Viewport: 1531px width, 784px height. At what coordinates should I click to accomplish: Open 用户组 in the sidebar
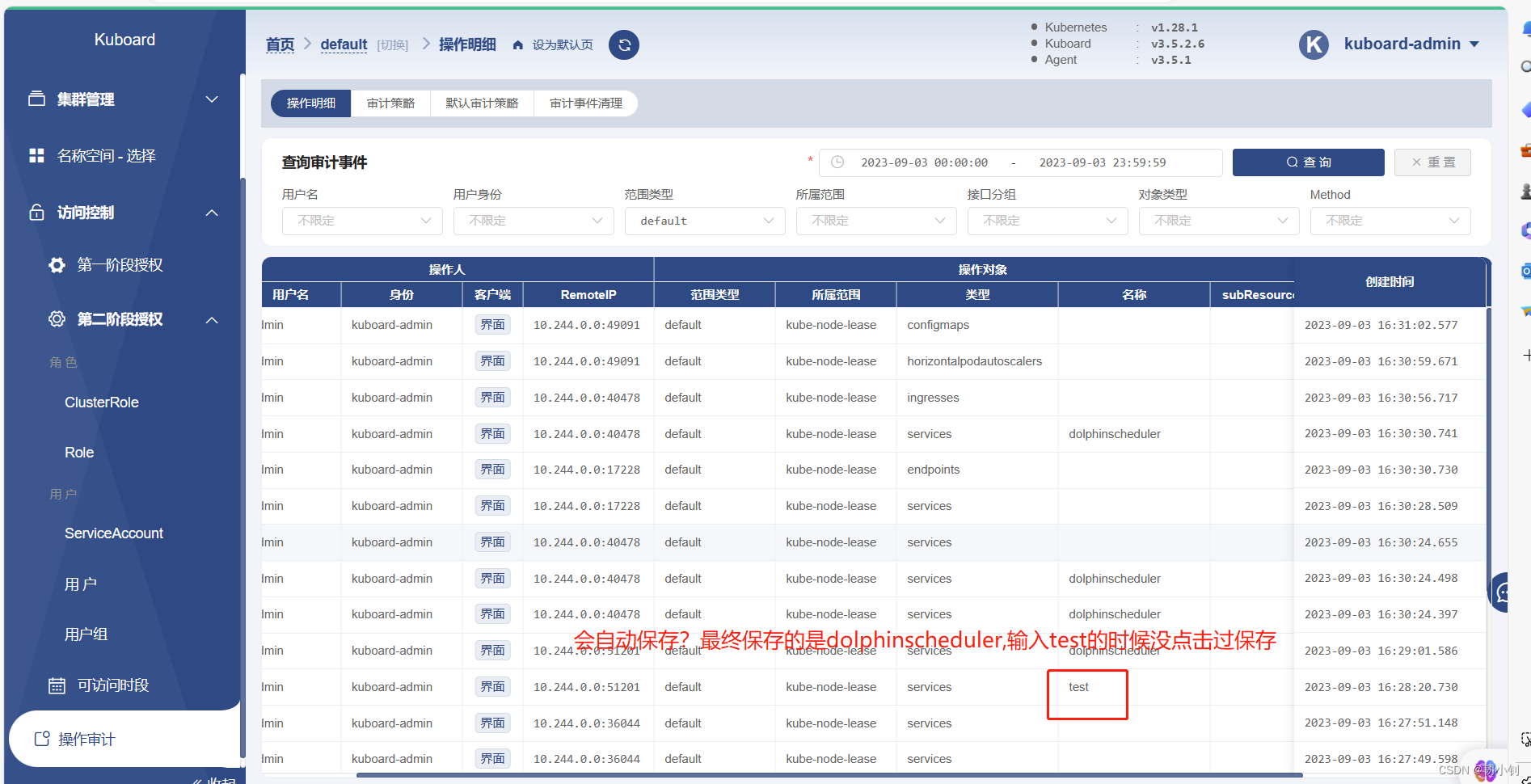86,634
